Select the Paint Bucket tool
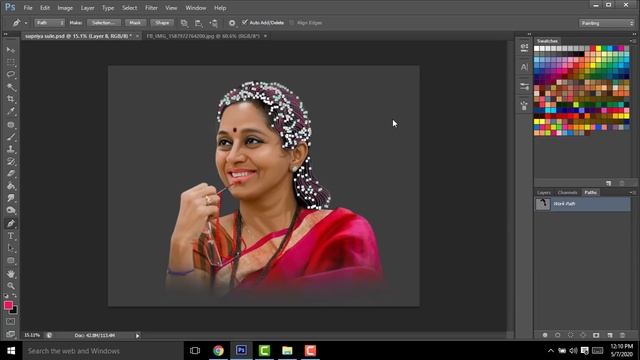640x360 pixels. (x=11, y=186)
